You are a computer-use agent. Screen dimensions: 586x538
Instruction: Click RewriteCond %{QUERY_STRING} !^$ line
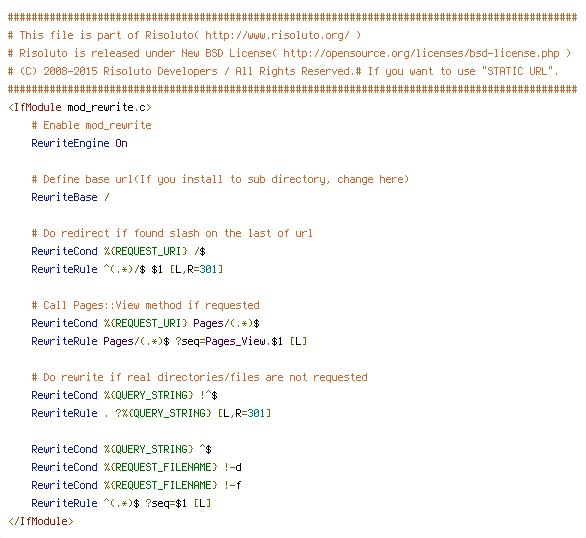pyautogui.click(x=124, y=395)
